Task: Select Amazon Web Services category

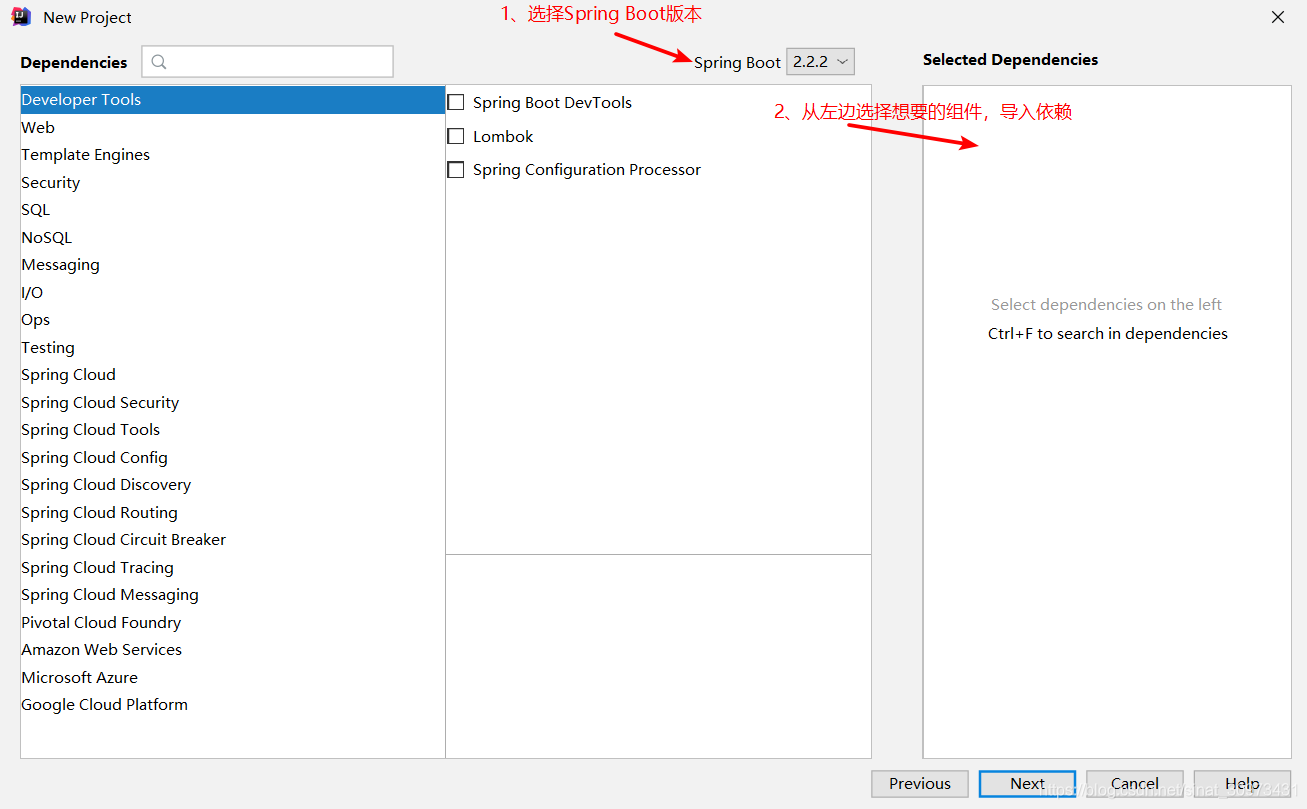Action: pyautogui.click(x=233, y=650)
